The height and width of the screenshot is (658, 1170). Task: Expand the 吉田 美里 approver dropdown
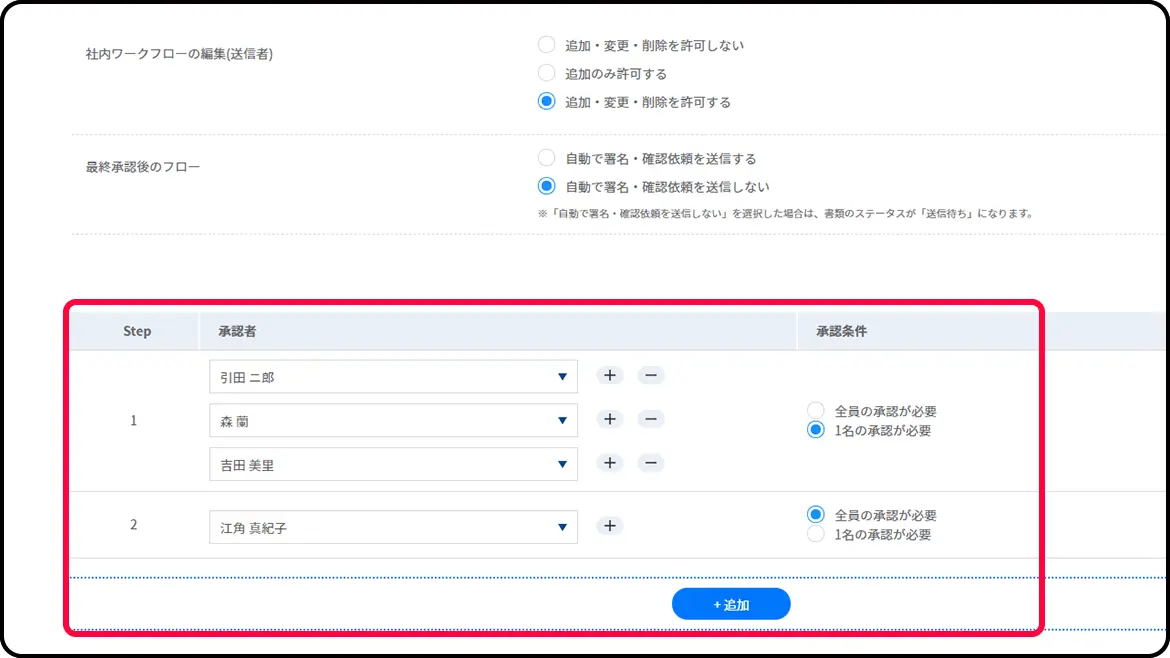[x=393, y=464]
